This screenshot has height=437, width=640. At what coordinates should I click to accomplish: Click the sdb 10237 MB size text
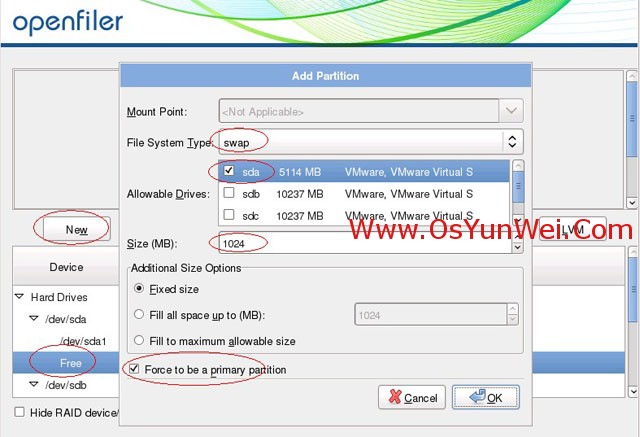[x=300, y=194]
